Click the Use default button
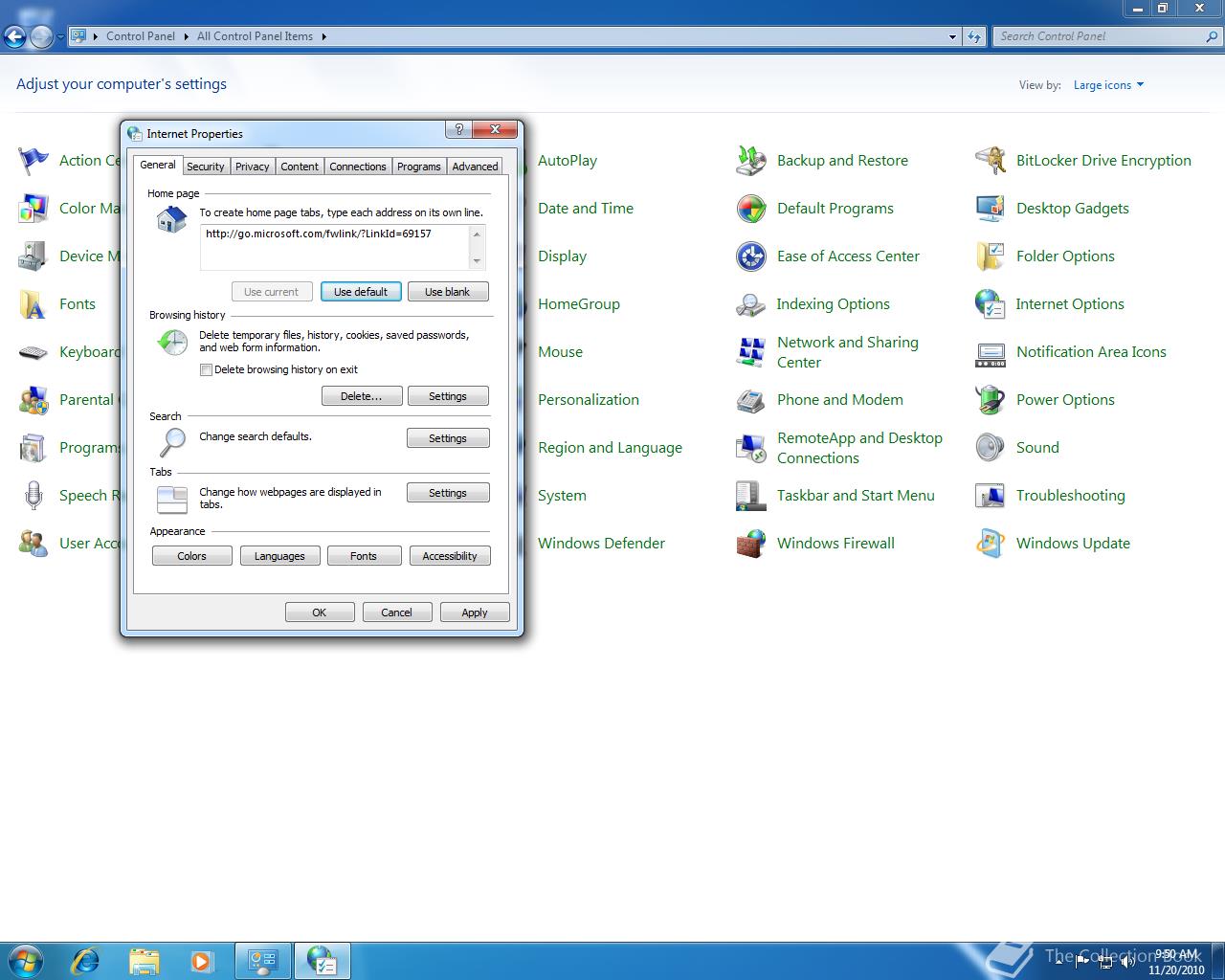 tap(361, 292)
